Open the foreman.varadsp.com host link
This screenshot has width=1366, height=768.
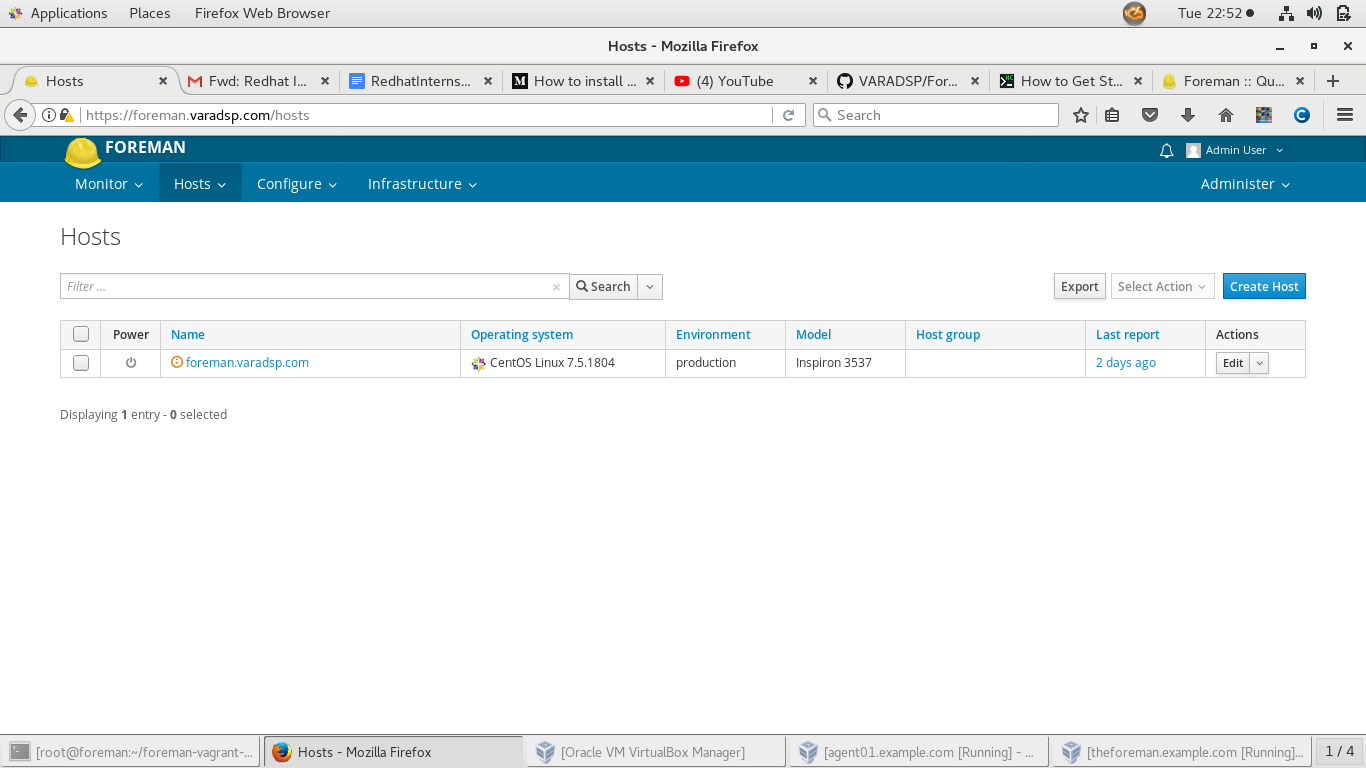247,363
